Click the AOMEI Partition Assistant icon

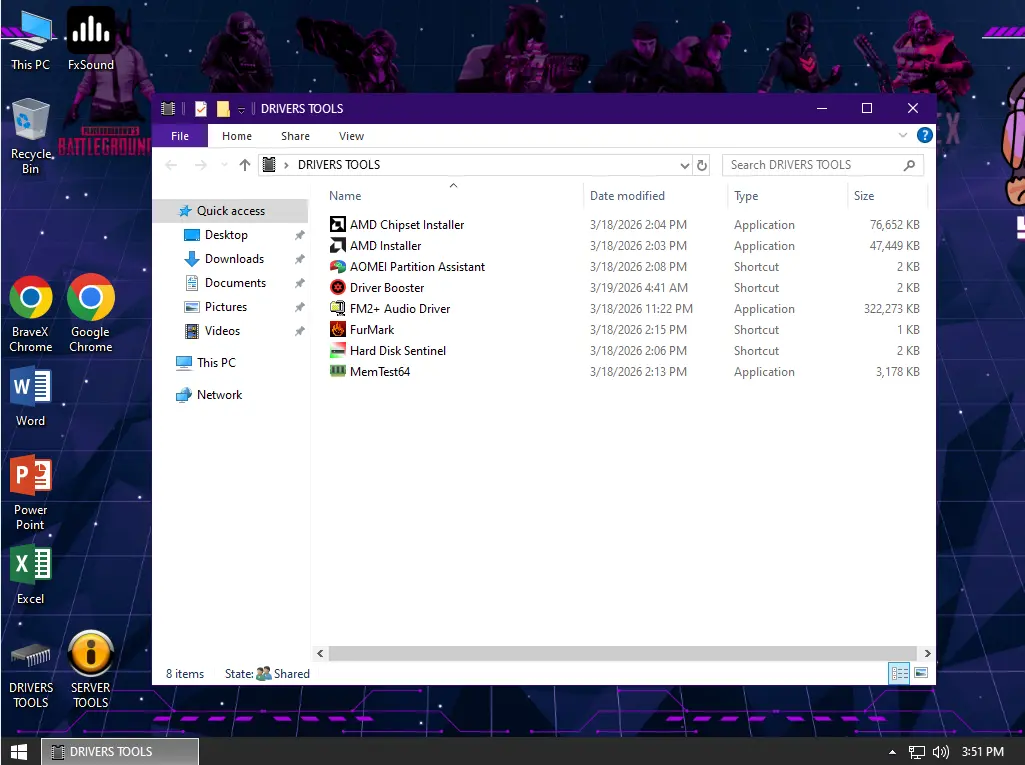pos(337,266)
